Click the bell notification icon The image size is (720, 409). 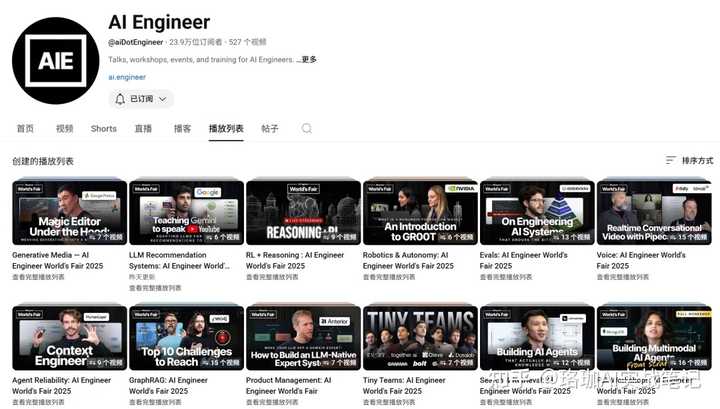tap(120, 99)
